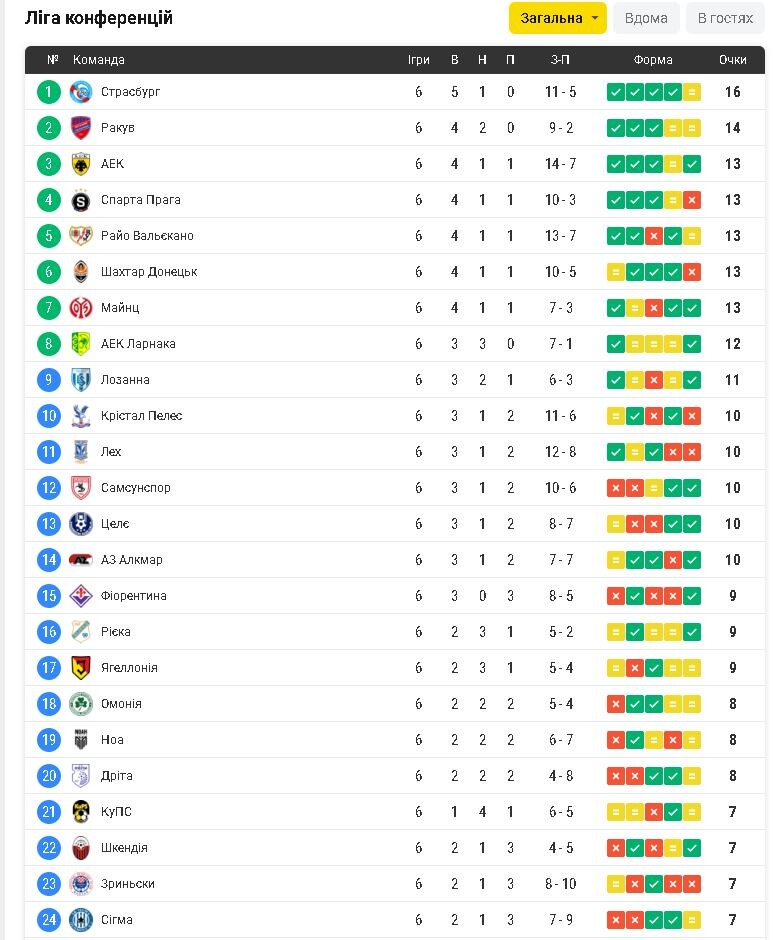Image resolution: width=773 pixels, height=940 pixels.
Task: Open the Крістал Пелес team link
Action: [x=141, y=416]
